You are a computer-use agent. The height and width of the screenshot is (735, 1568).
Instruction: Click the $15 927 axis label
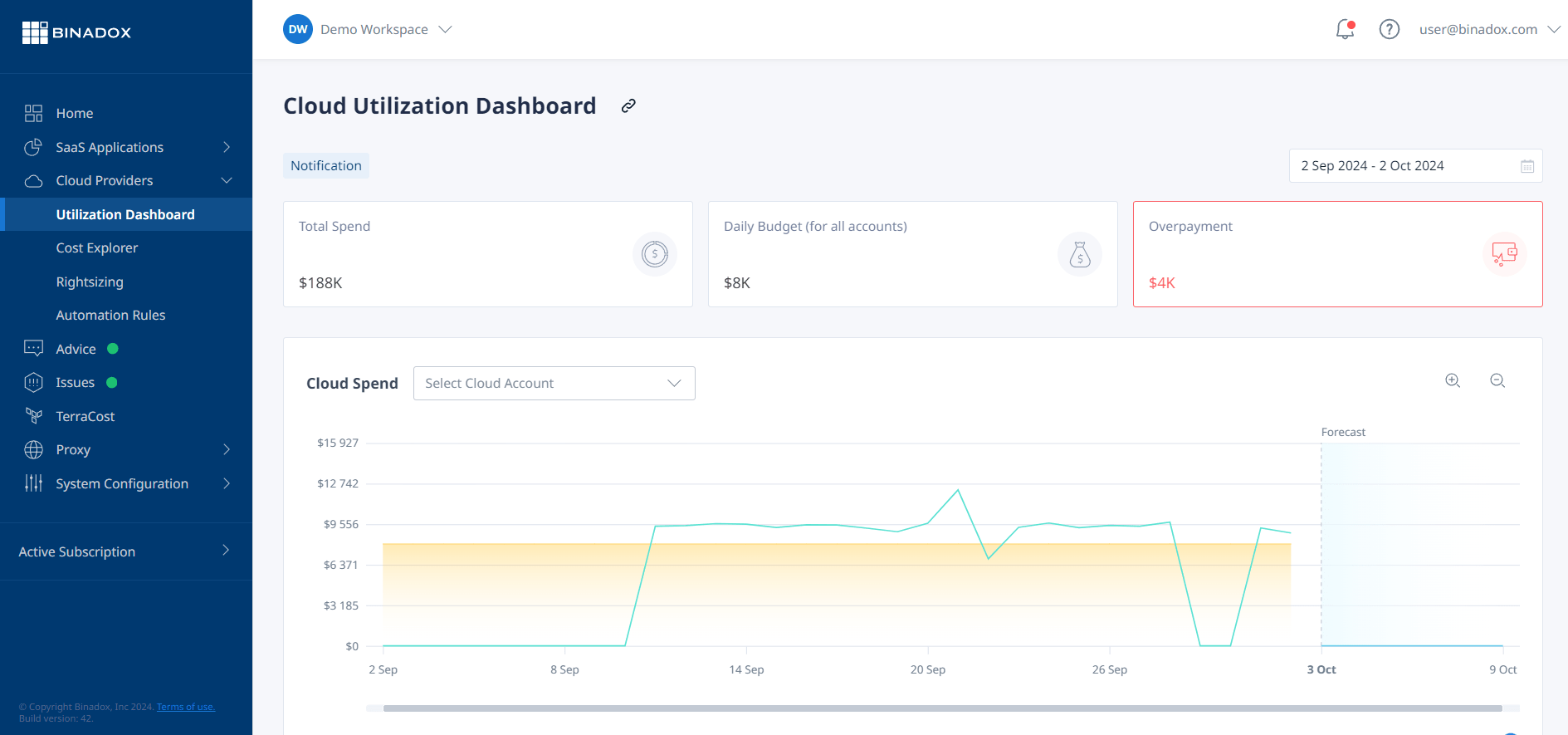[x=338, y=443]
